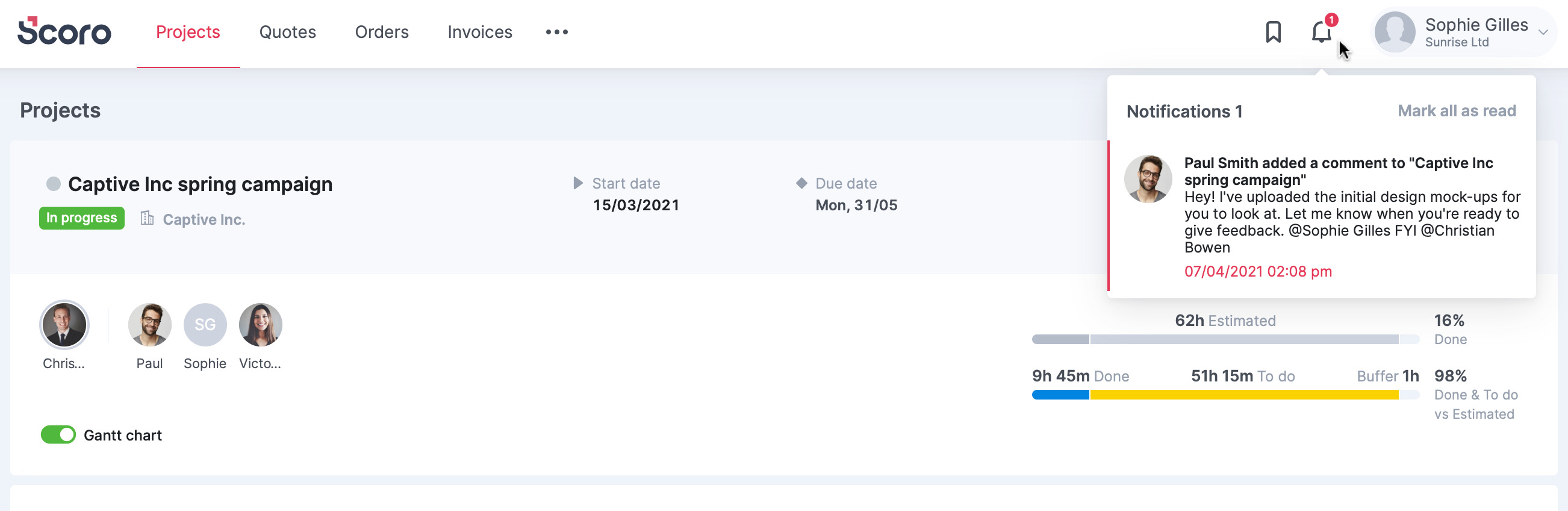This screenshot has height=511, width=1568.
Task: Click the blue and yellow progress bar
Action: click(x=1225, y=395)
